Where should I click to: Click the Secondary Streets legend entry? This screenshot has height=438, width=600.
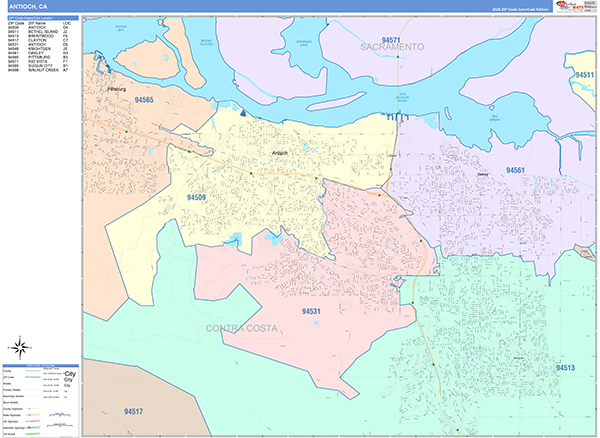pyautogui.click(x=13, y=396)
